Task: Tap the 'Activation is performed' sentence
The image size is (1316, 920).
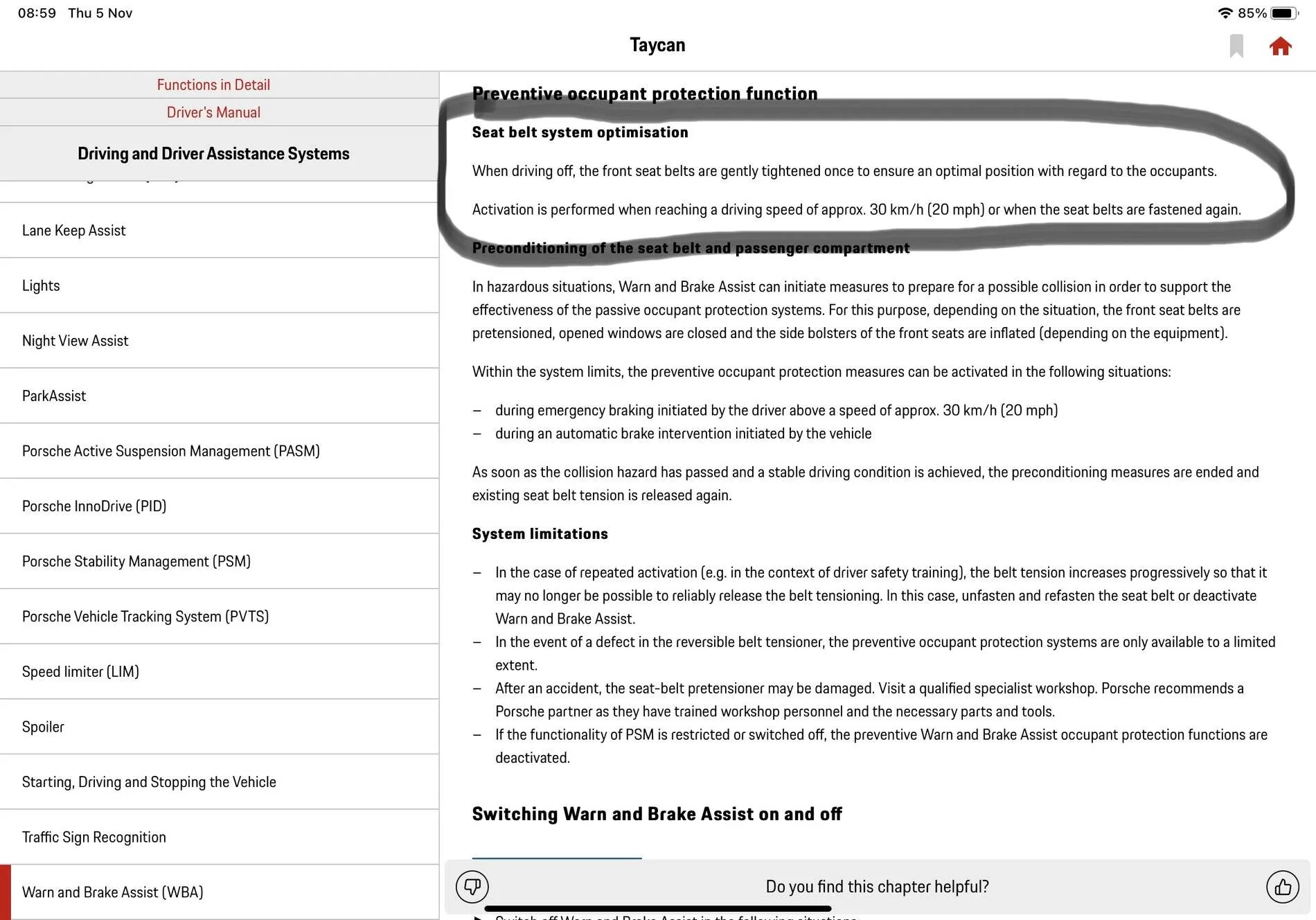Action: (x=857, y=209)
